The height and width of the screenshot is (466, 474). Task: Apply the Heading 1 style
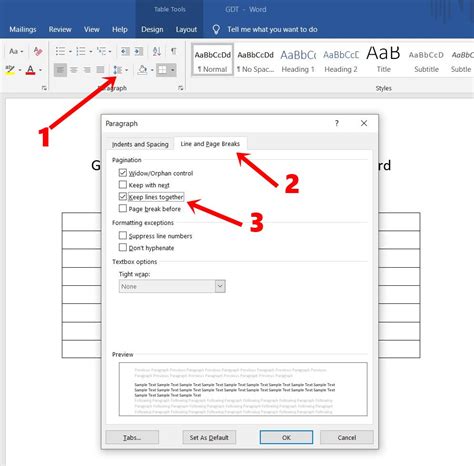pos(298,60)
